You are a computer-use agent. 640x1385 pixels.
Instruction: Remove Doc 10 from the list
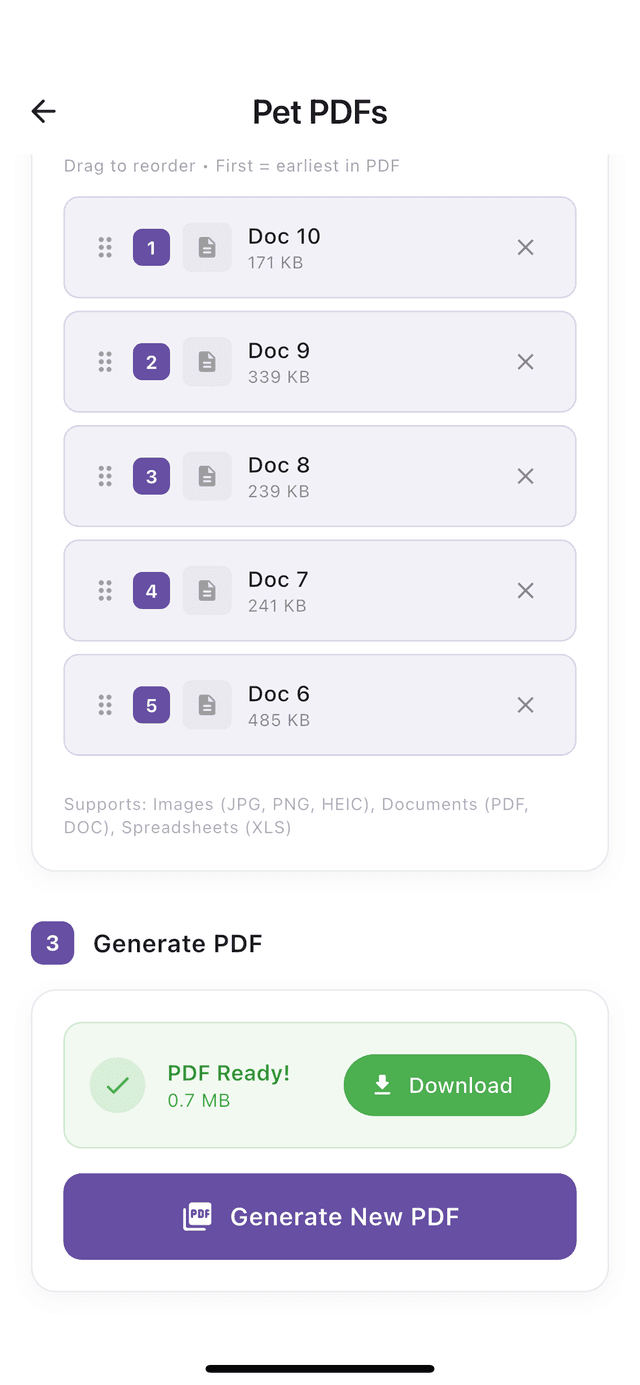525,247
